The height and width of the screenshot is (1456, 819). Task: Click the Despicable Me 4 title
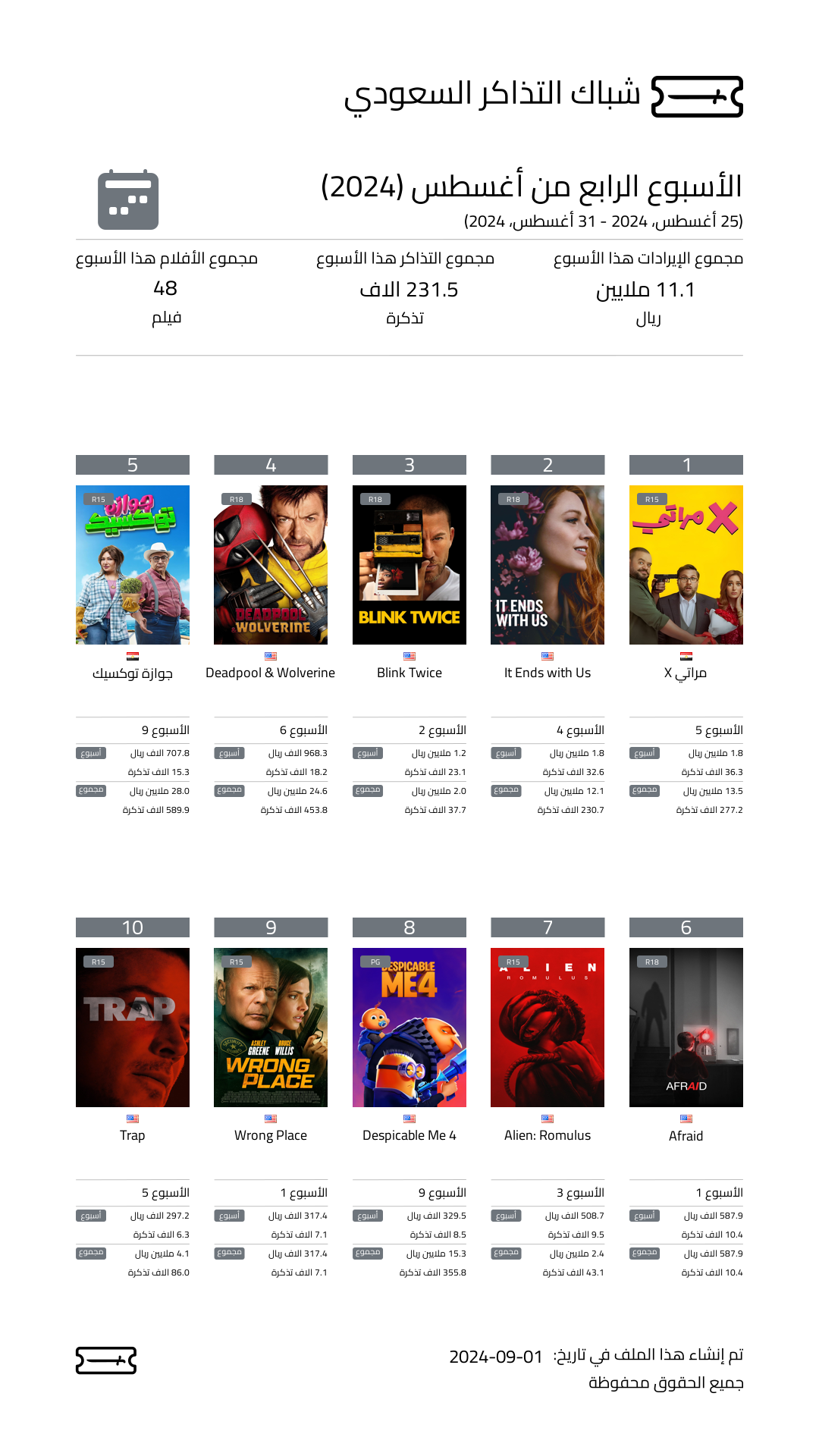(x=409, y=1135)
